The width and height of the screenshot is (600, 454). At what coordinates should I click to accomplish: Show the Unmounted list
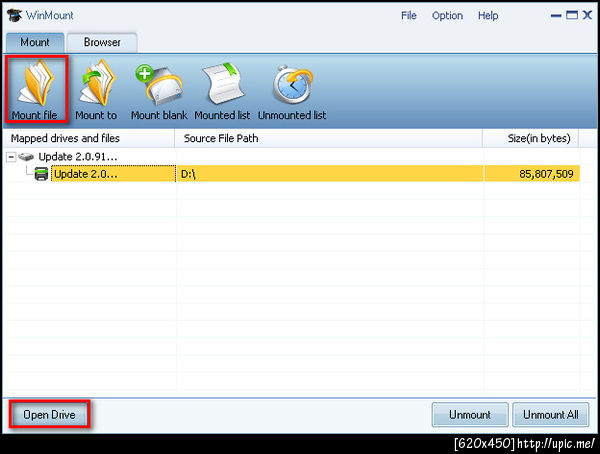pyautogui.click(x=292, y=92)
